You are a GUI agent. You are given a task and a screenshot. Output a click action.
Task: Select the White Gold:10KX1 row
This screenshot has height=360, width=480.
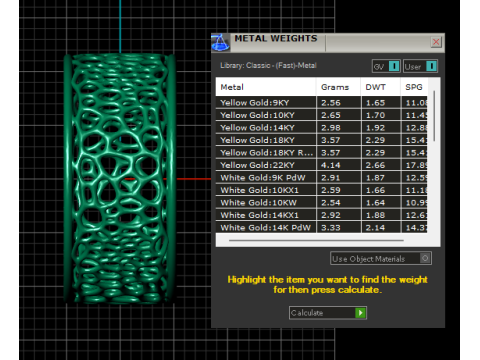(x=322, y=190)
